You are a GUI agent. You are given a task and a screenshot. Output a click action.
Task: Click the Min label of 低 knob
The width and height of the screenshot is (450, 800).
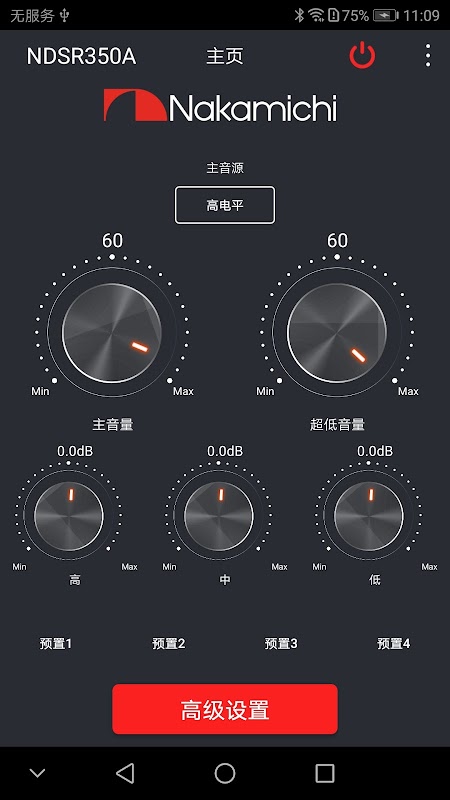[x=319, y=567]
